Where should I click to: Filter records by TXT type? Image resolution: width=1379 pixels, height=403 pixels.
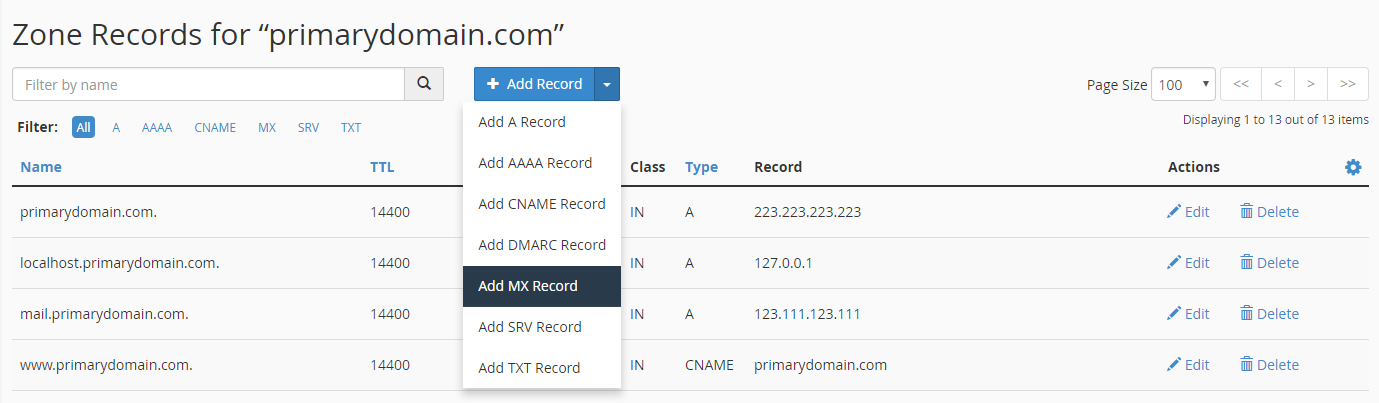[x=351, y=128]
